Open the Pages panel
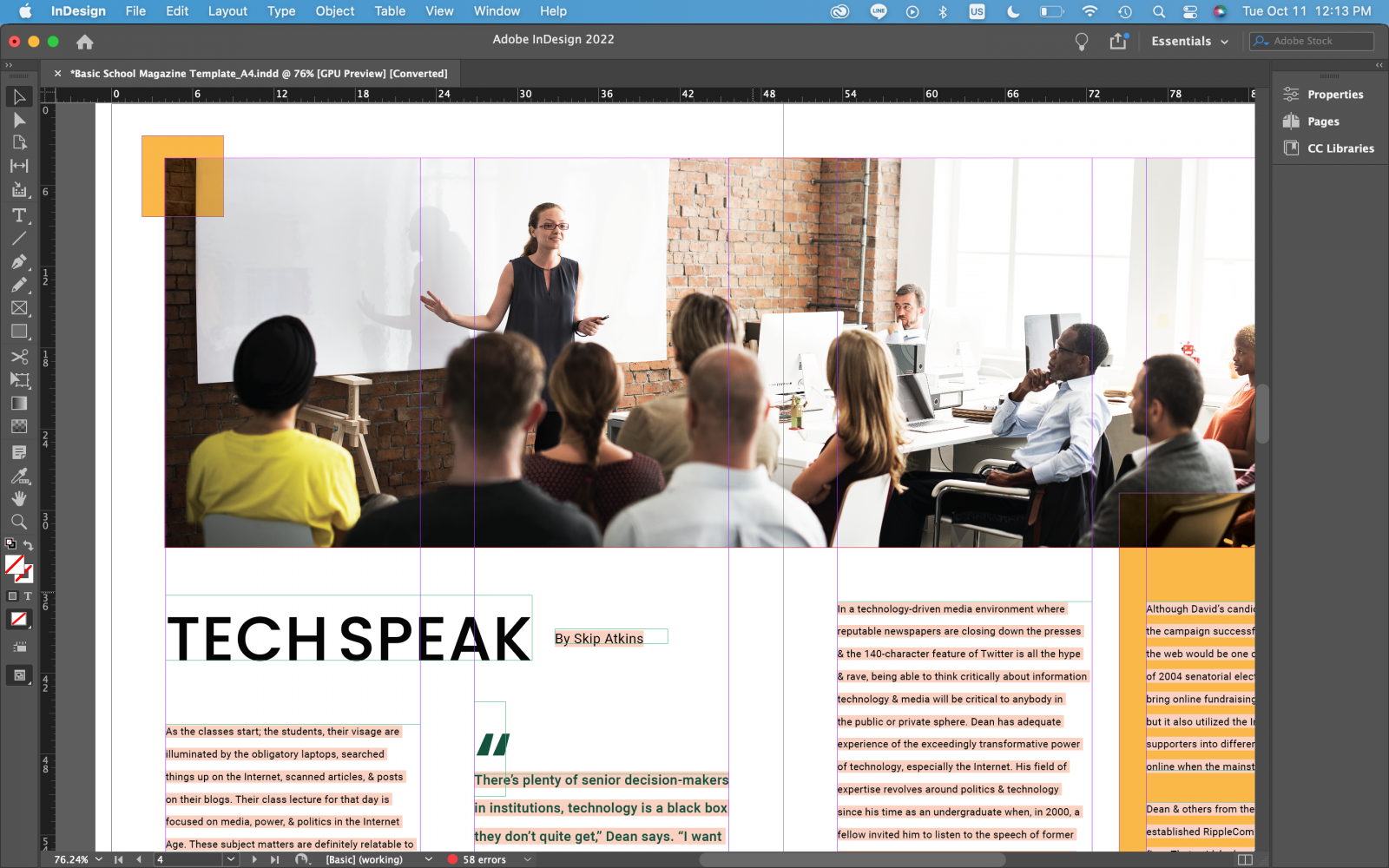1389x868 pixels. (1312, 122)
